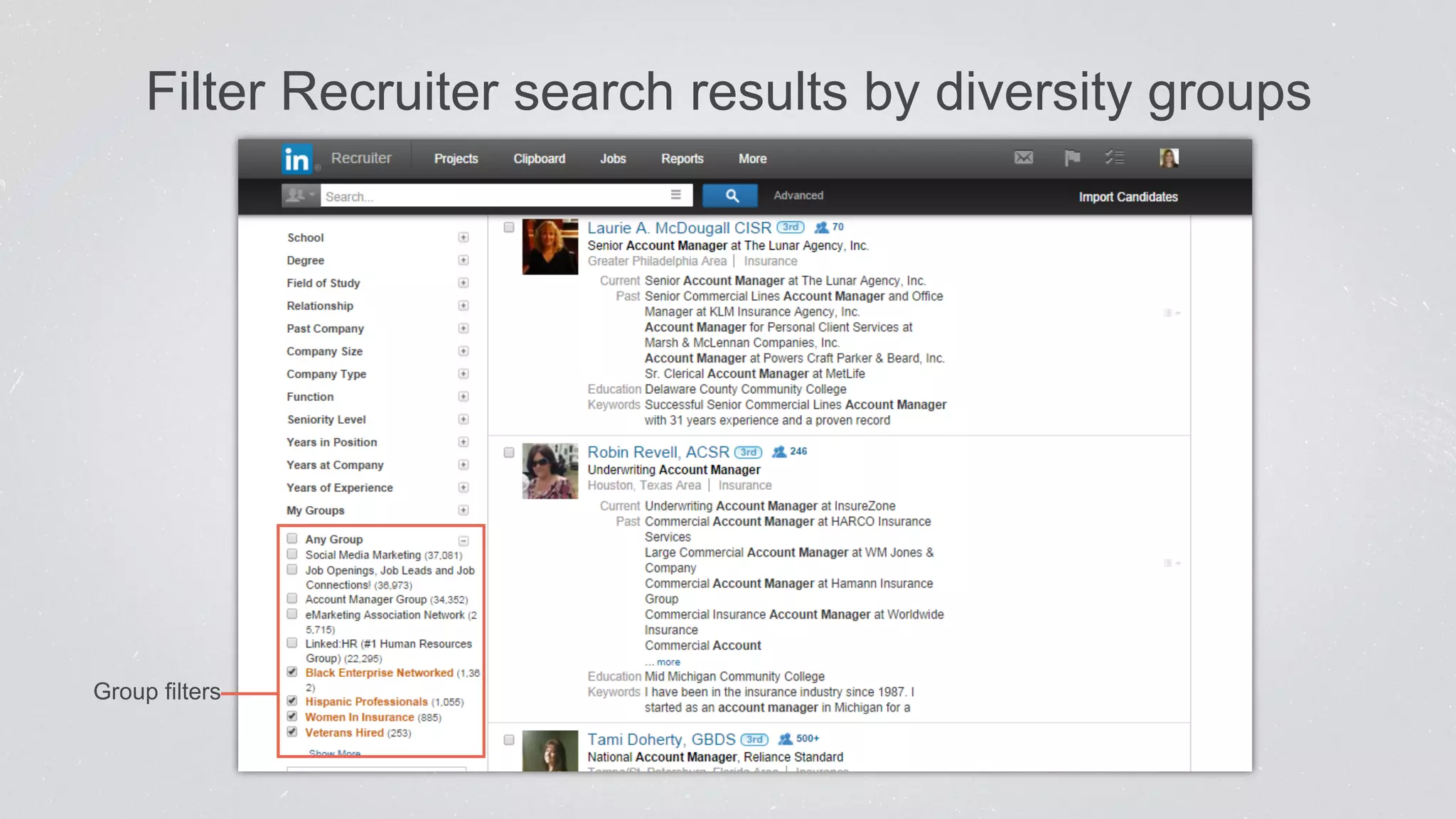Expand the Degree filter
Image resolution: width=1456 pixels, height=819 pixels.
click(464, 260)
